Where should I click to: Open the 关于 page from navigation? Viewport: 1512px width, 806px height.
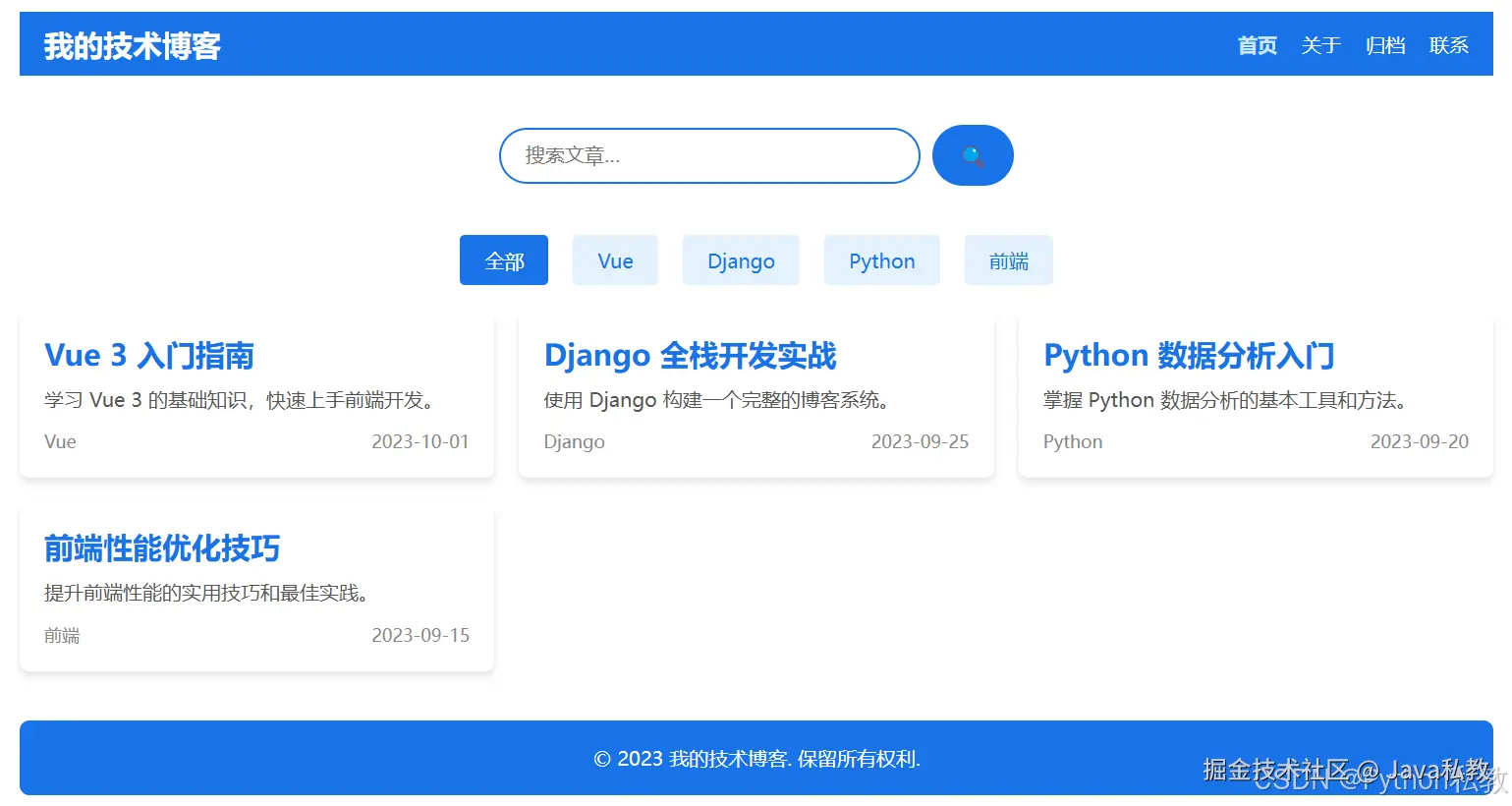[1320, 44]
